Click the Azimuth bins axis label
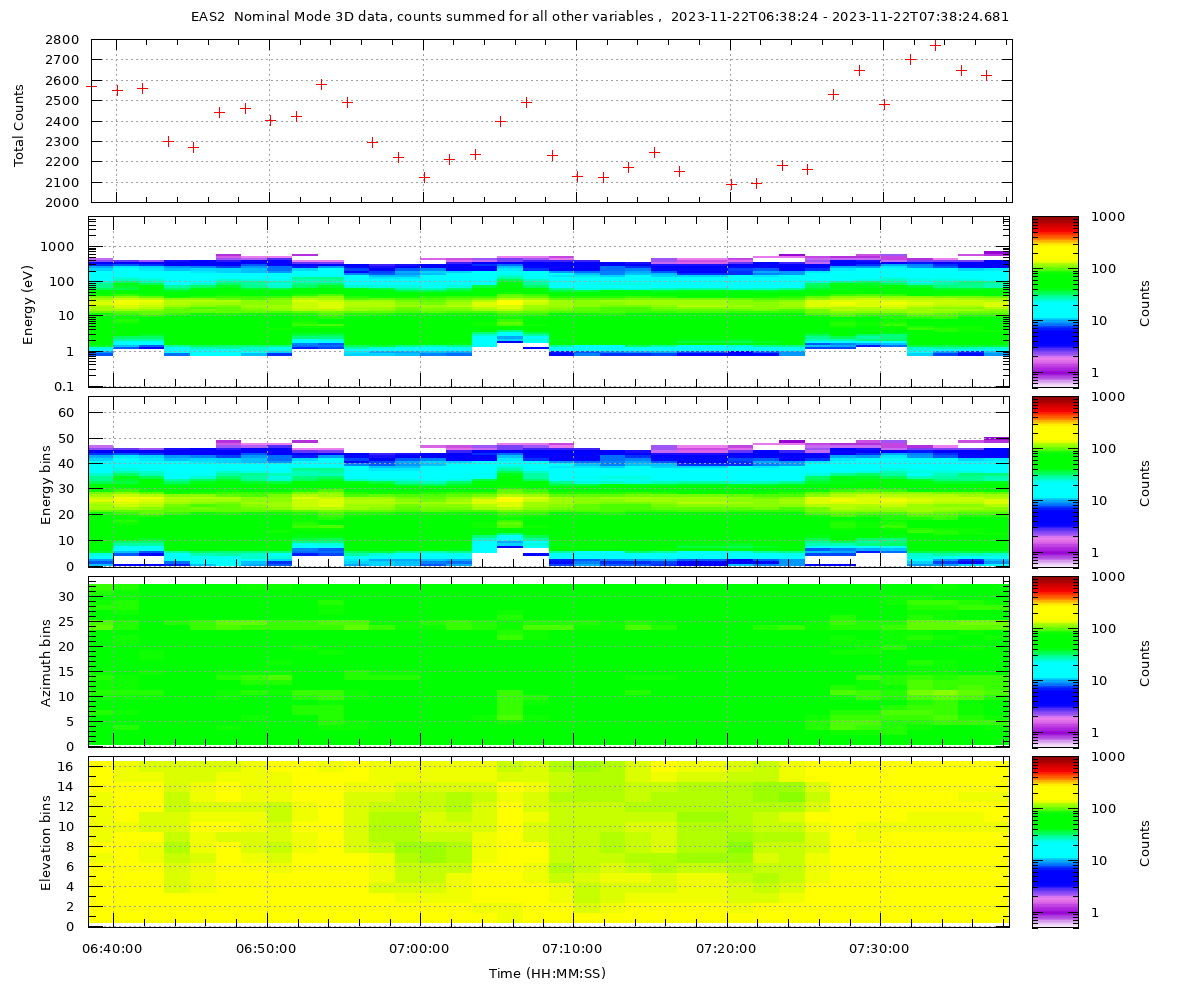 coord(44,661)
